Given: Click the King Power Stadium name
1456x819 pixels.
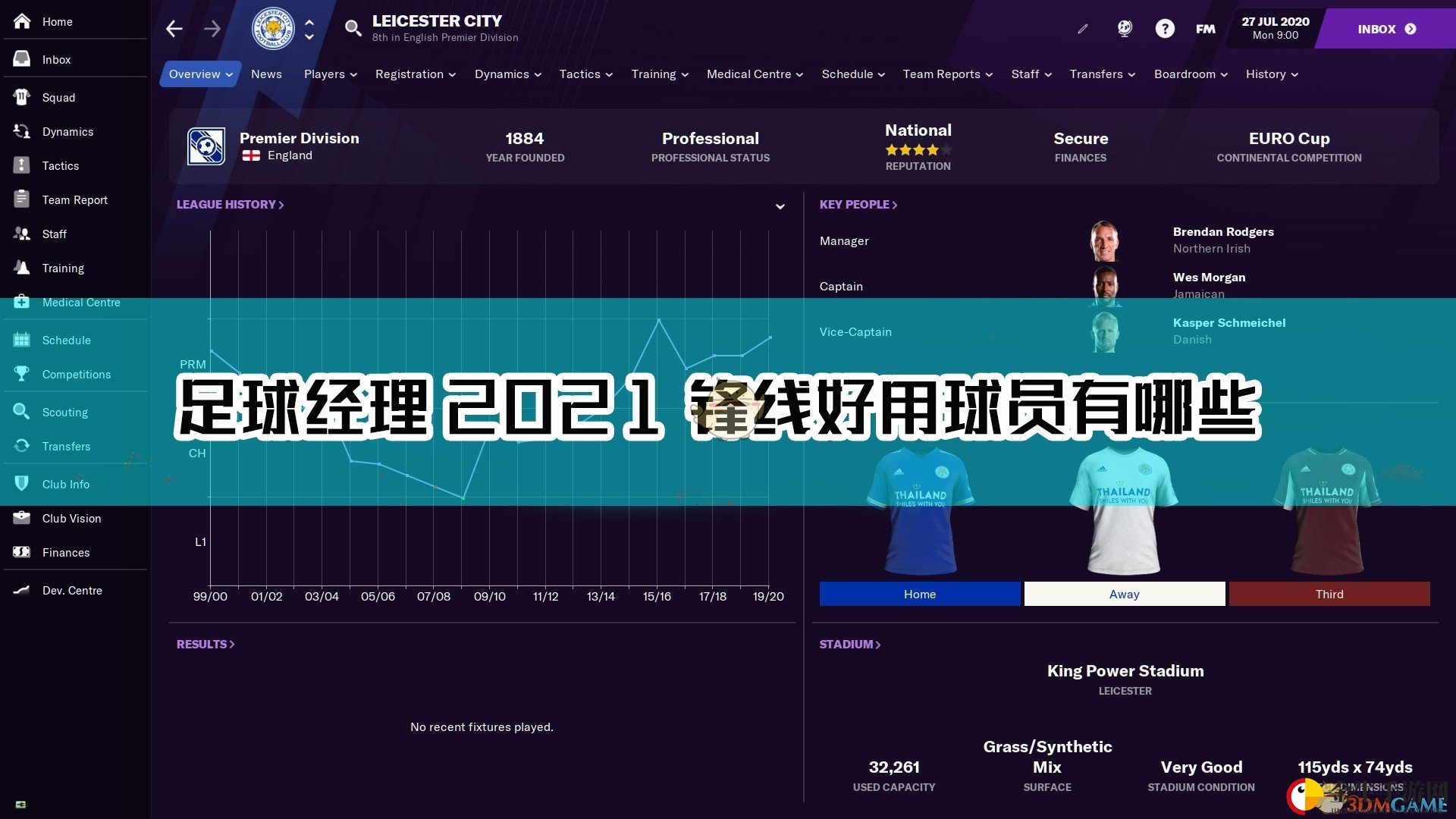Looking at the screenshot, I should click(x=1125, y=671).
